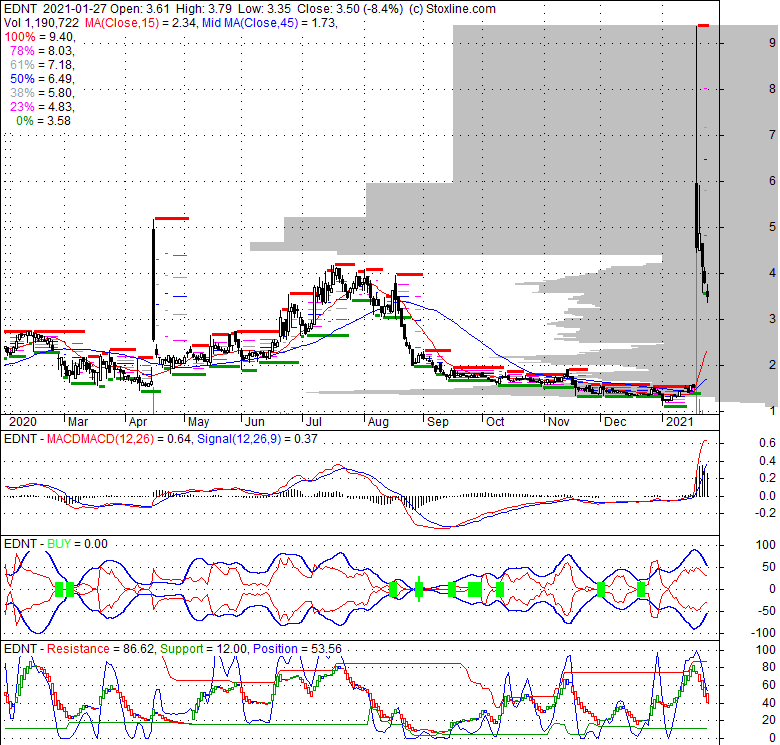Click the red resistance bar above April spike
The width and height of the screenshot is (780, 745).
click(172, 218)
